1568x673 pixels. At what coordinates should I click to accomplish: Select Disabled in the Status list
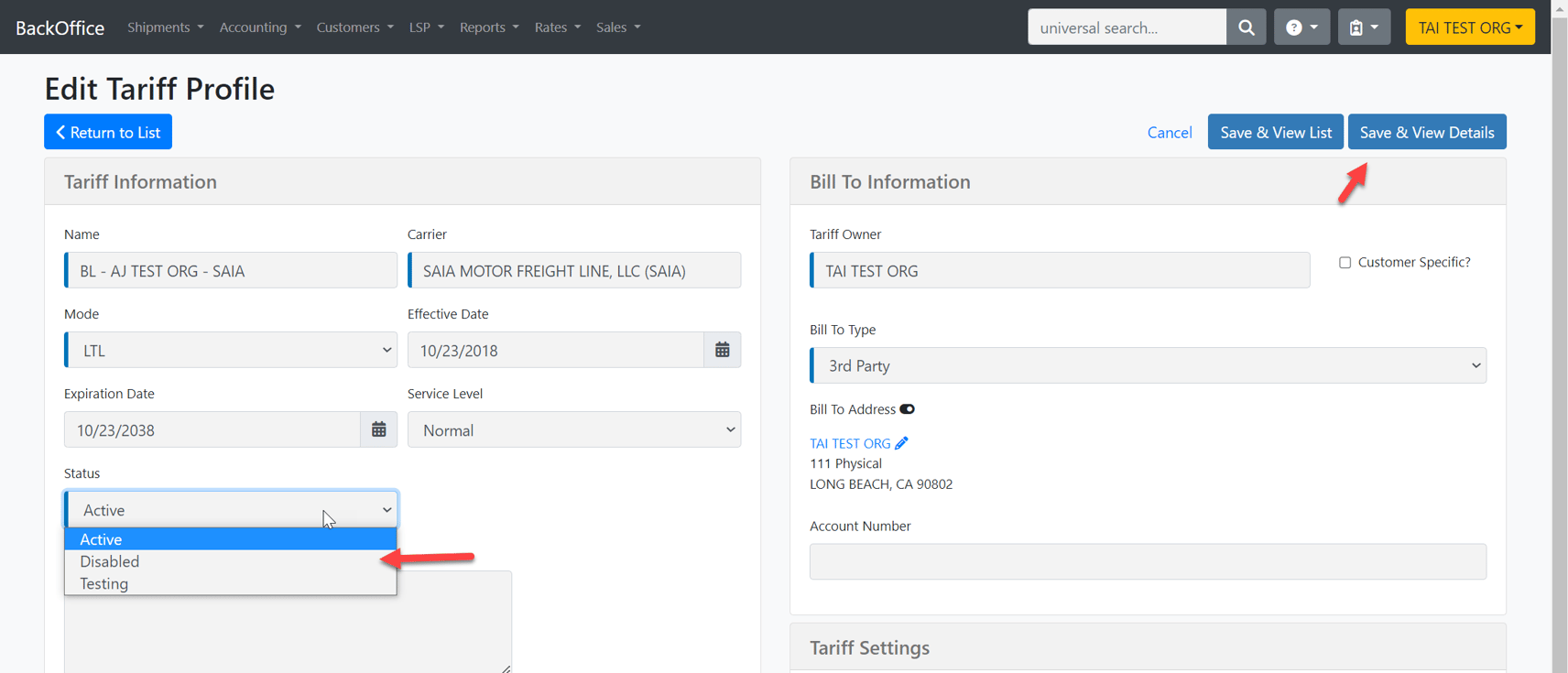(110, 561)
